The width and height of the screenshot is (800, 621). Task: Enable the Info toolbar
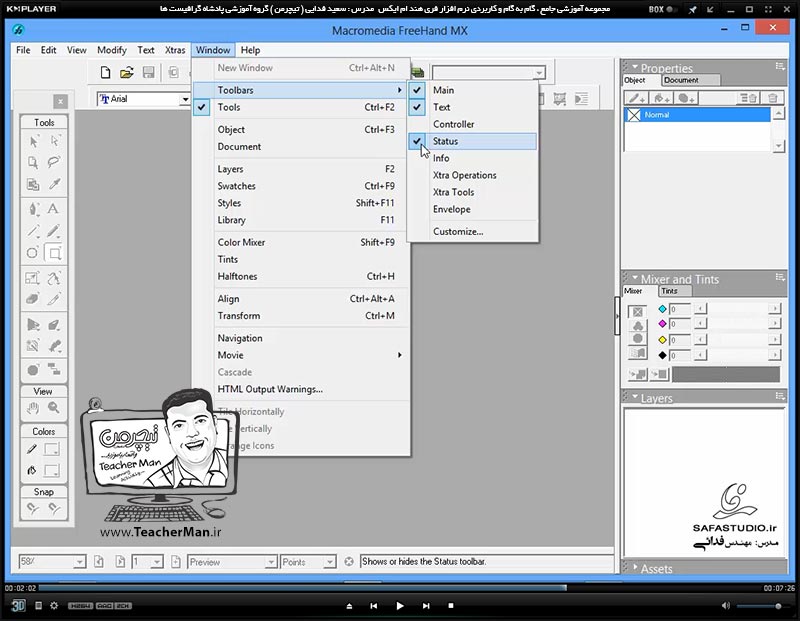(472, 158)
